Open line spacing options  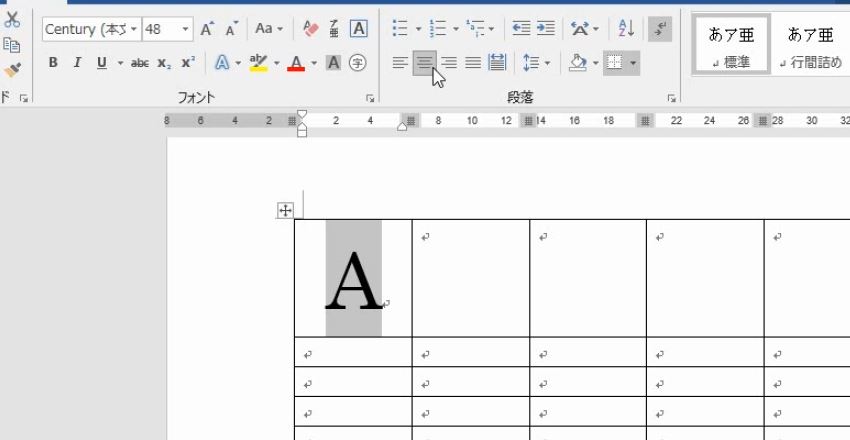click(x=532, y=63)
